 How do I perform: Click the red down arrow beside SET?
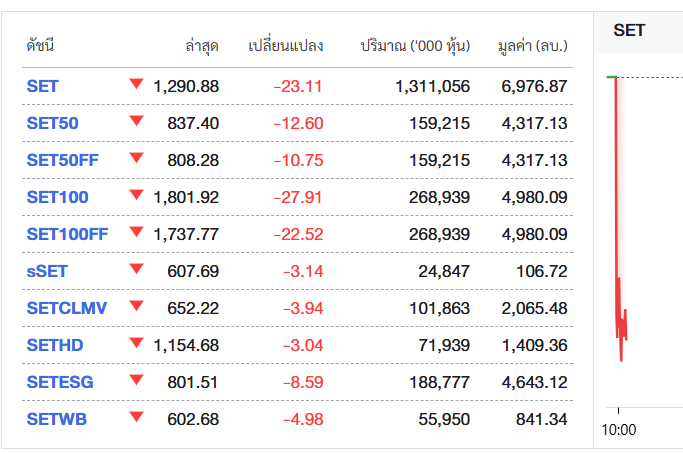click(137, 84)
